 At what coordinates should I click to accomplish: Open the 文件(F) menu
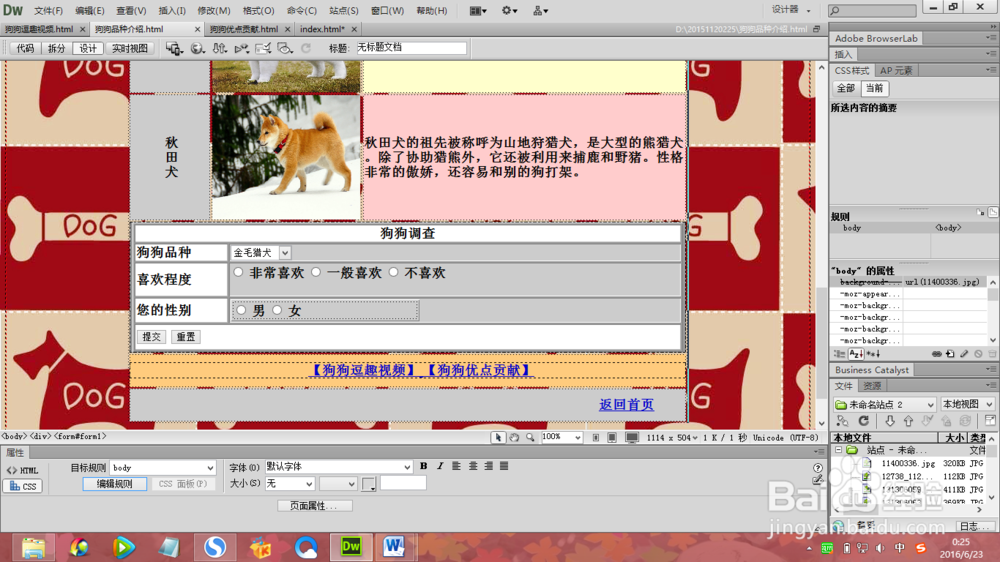[x=48, y=11]
